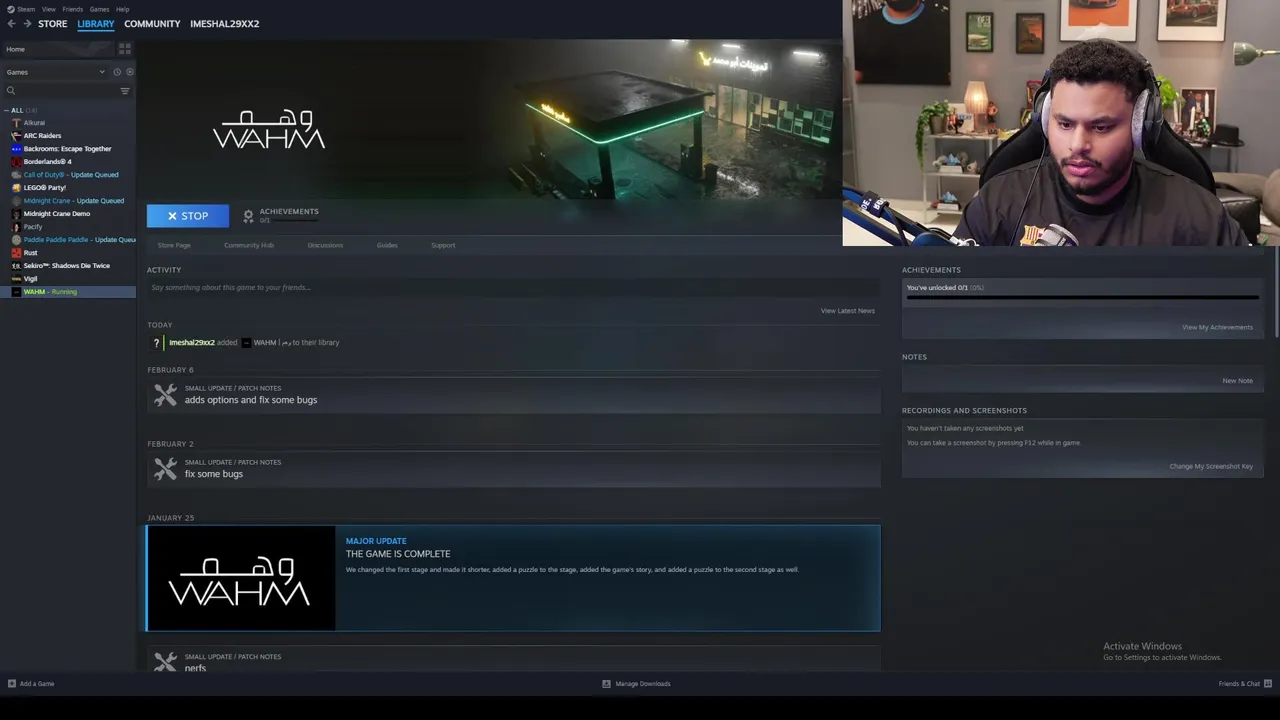This screenshot has height=720, width=1280.
Task: Click Change My Screenshot Key
Action: [1211, 466]
